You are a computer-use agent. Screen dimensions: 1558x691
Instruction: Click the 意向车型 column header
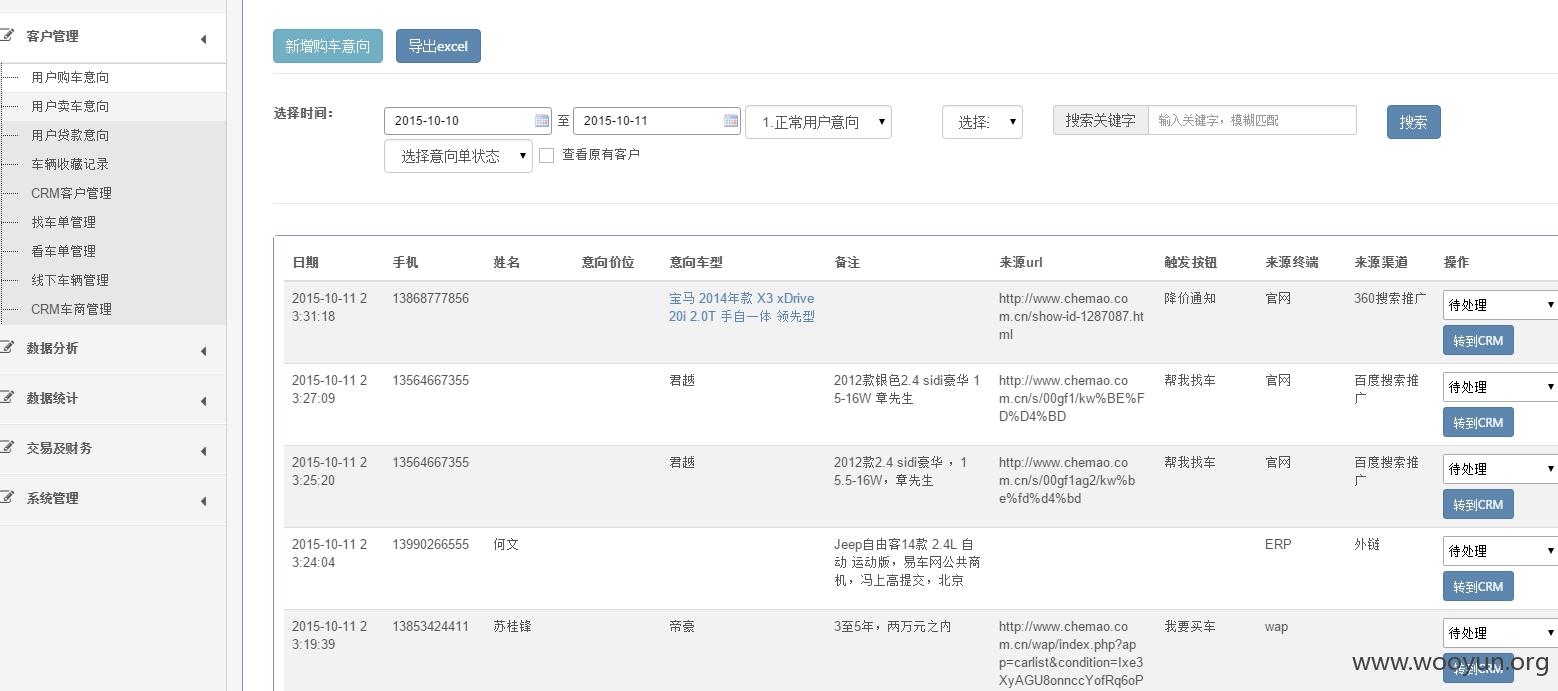[x=696, y=262]
